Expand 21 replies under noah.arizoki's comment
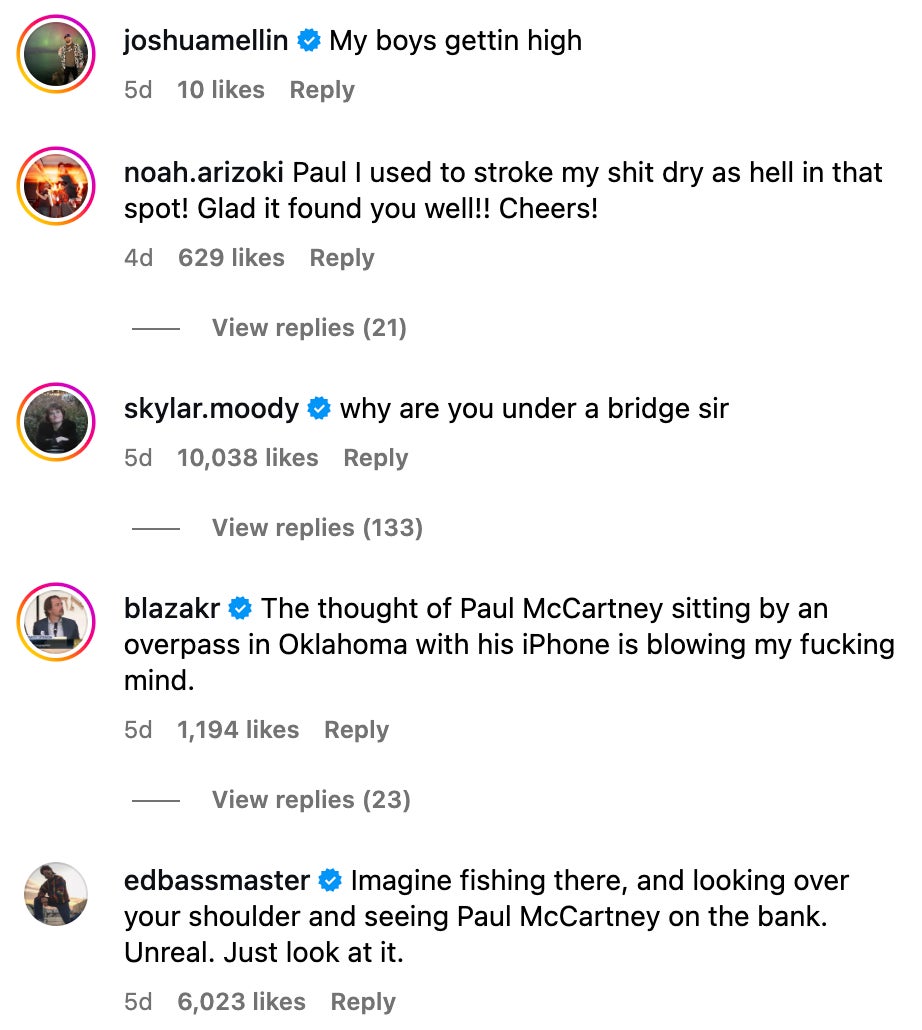 coord(308,328)
